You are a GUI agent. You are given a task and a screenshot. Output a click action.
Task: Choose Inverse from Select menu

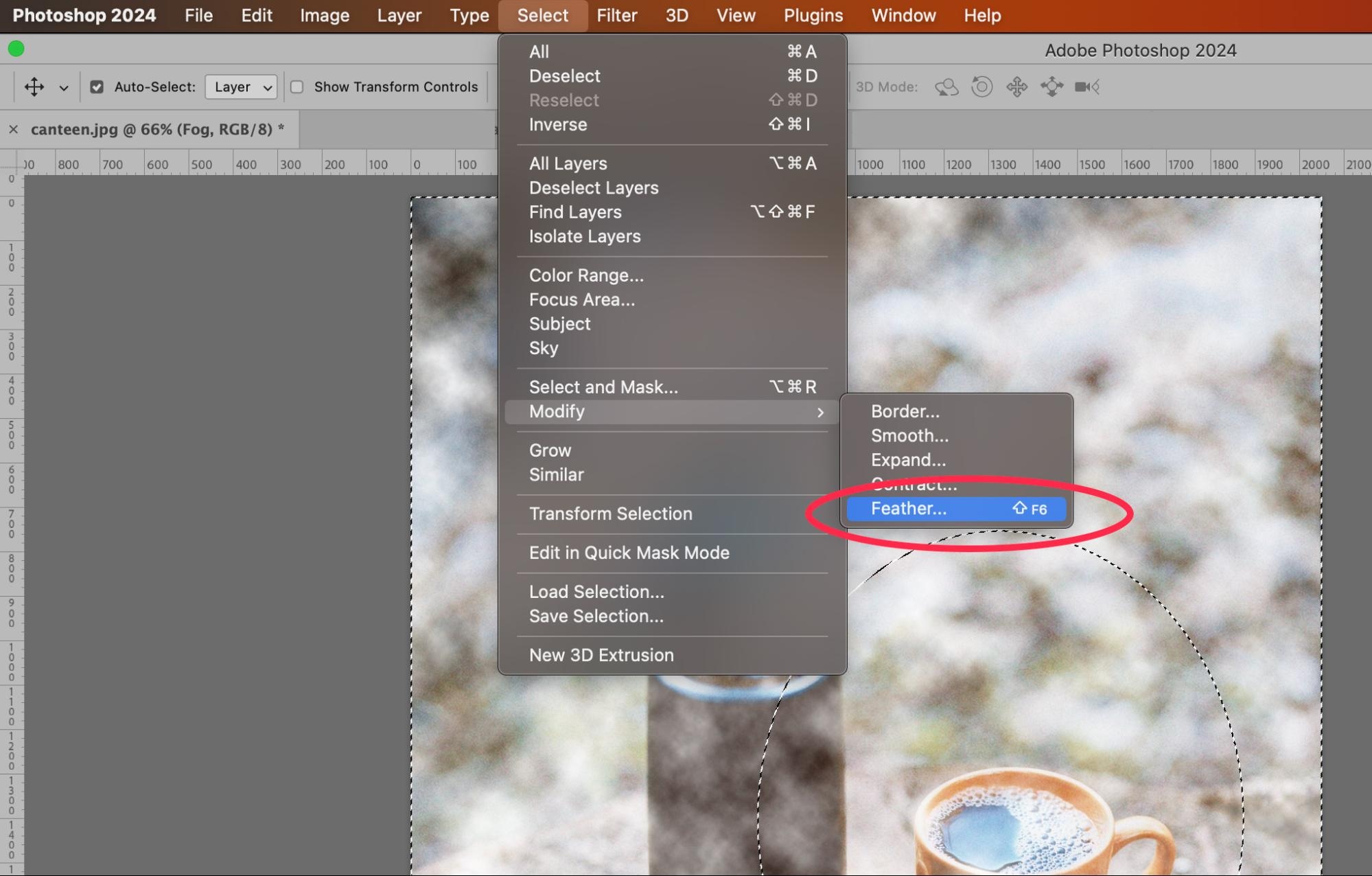[x=558, y=125]
